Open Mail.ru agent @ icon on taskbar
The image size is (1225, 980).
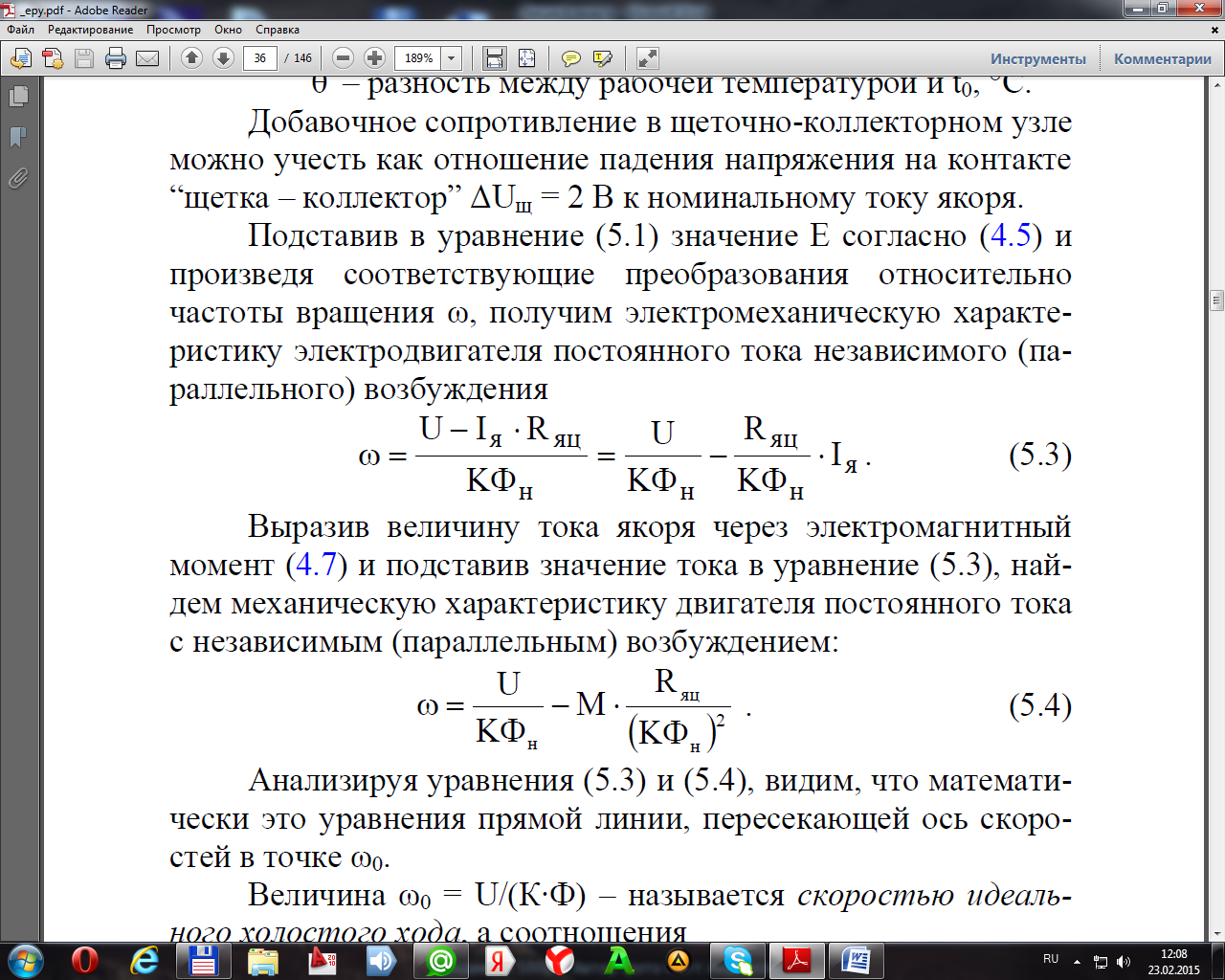click(441, 960)
